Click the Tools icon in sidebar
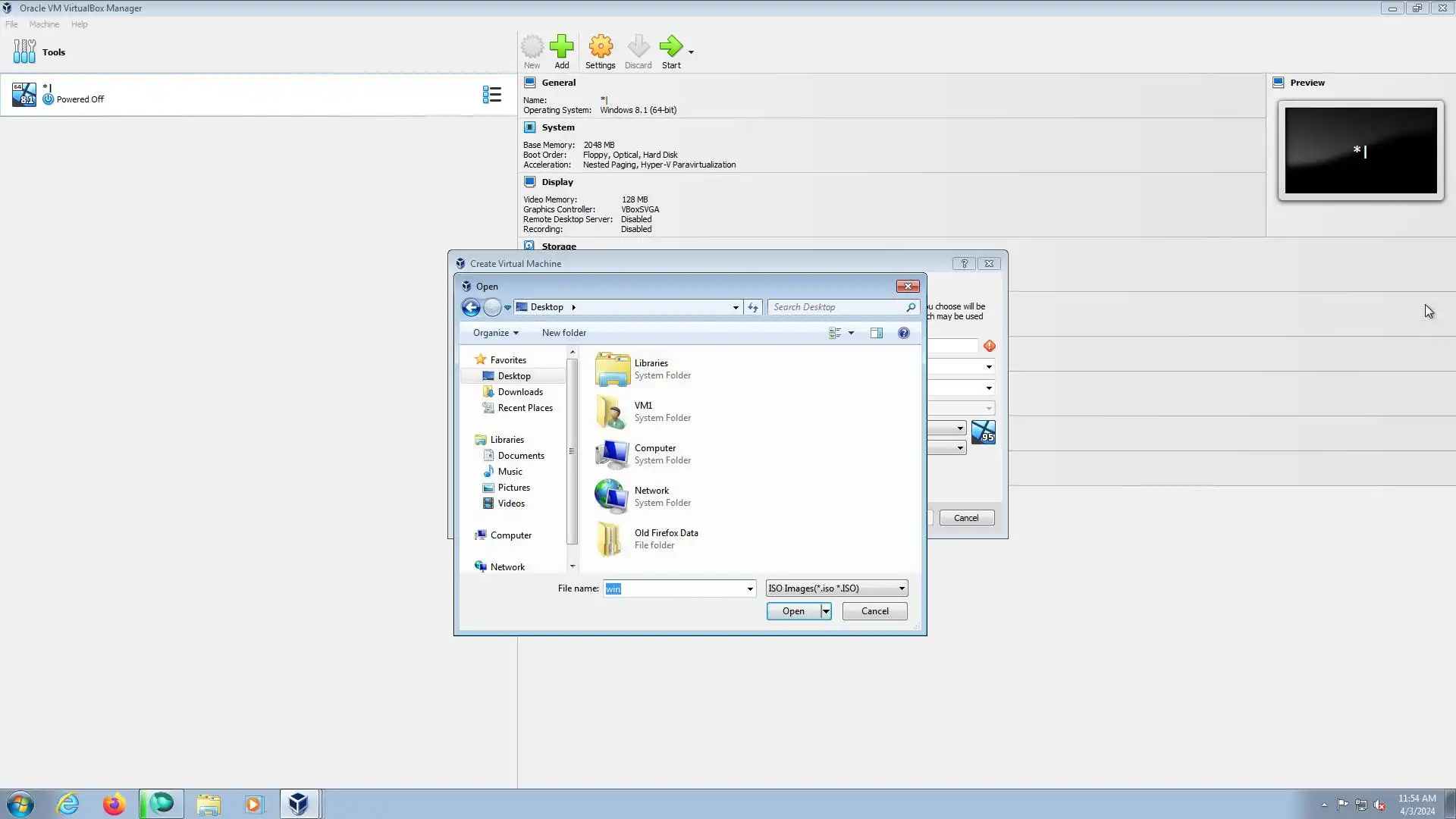Viewport: 1456px width, 819px height. pos(24,52)
